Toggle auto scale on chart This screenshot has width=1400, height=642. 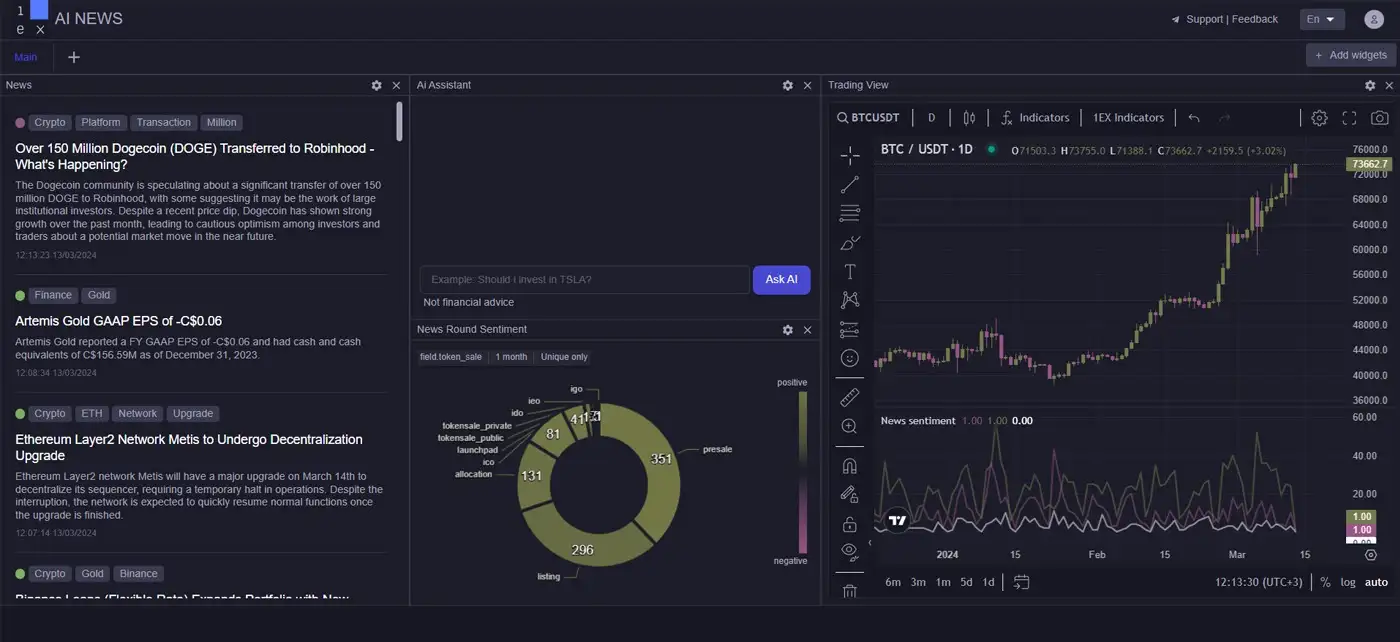pos(1376,582)
